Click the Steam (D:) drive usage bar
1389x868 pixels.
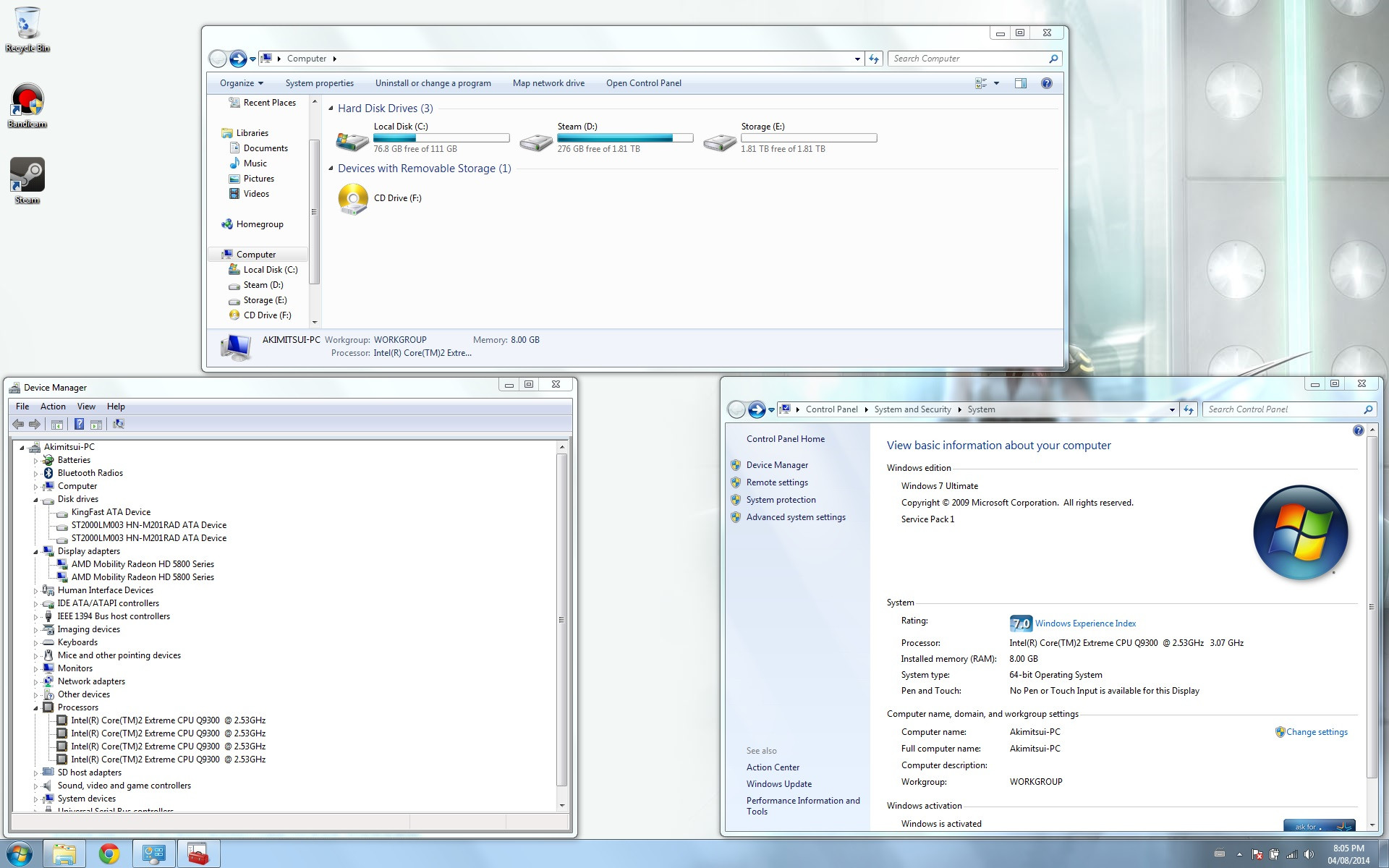point(625,138)
